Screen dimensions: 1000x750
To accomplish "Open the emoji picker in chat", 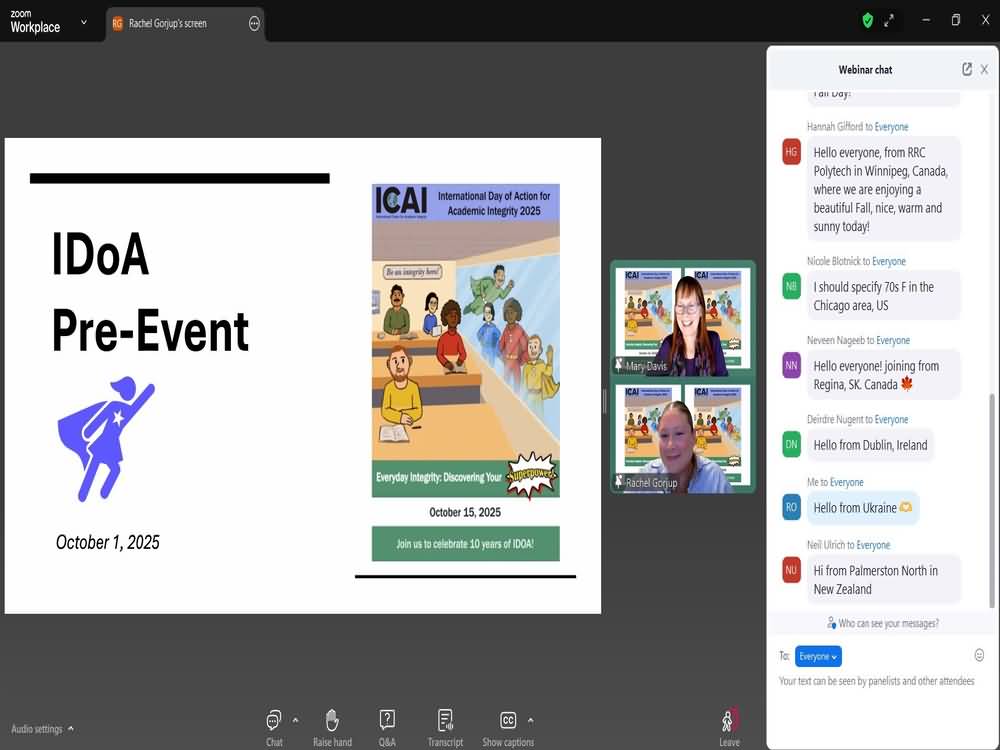I will tap(979, 655).
